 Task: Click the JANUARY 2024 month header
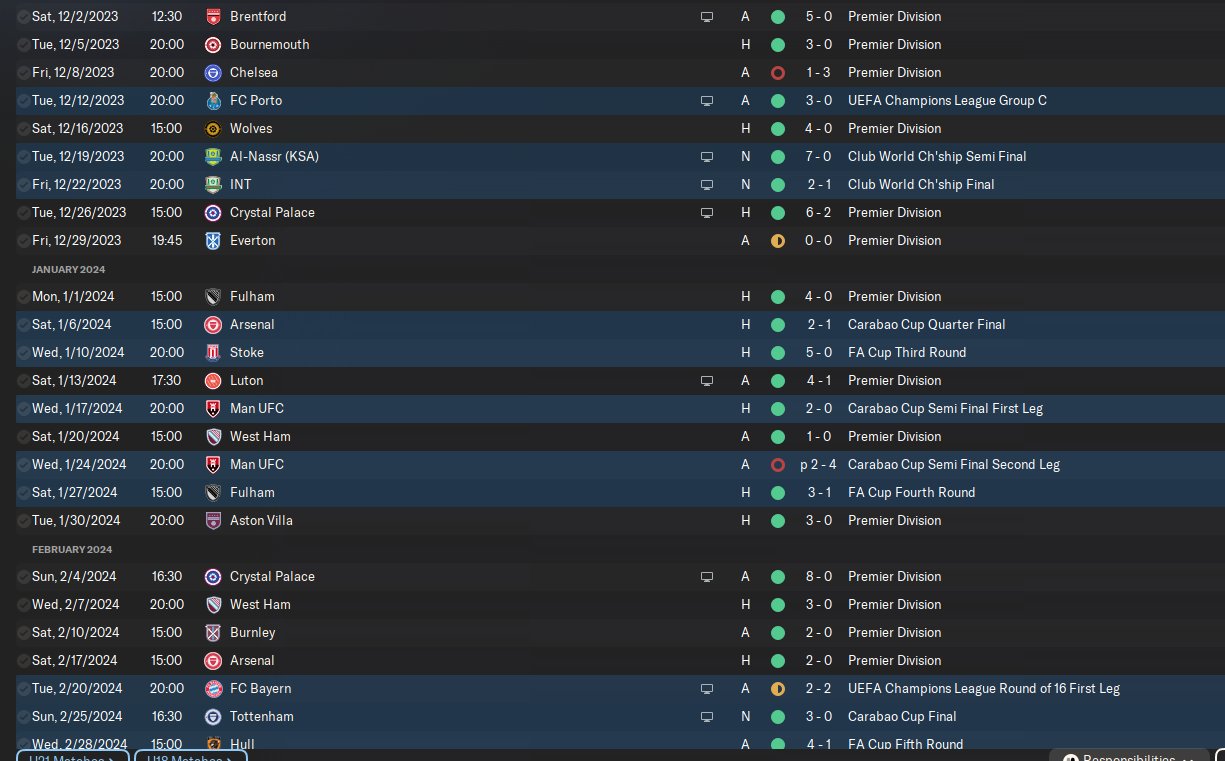pyautogui.click(x=68, y=269)
